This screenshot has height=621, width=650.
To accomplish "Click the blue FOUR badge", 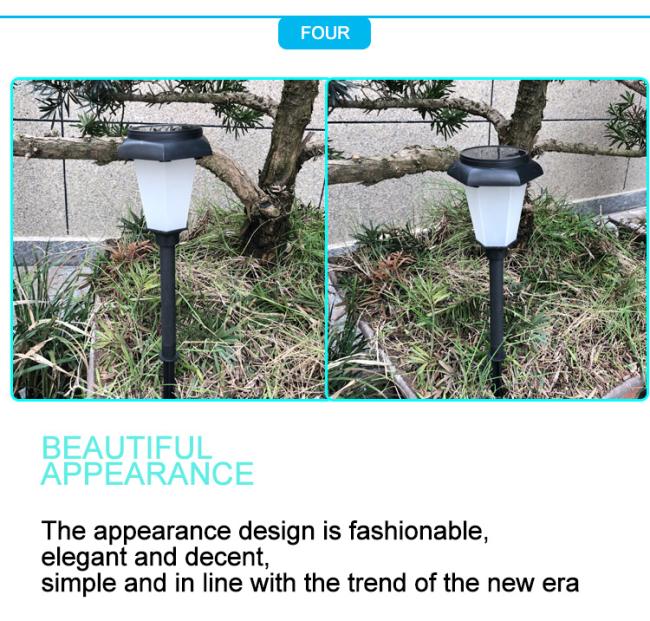I will [x=324, y=33].
